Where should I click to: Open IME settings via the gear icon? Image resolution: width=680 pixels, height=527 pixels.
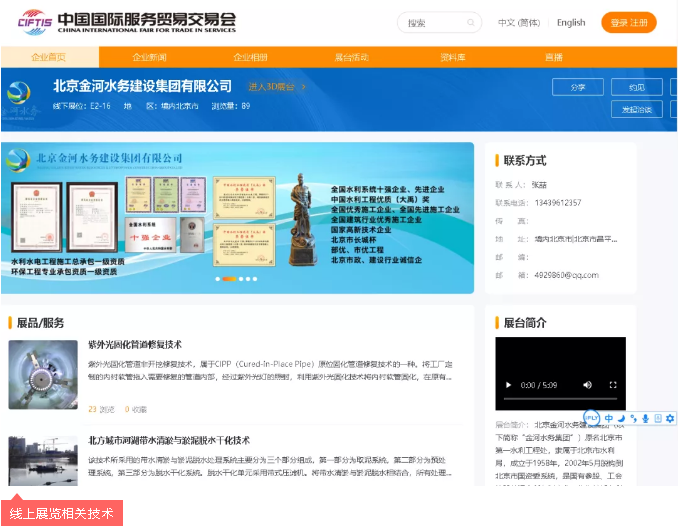coord(670,418)
